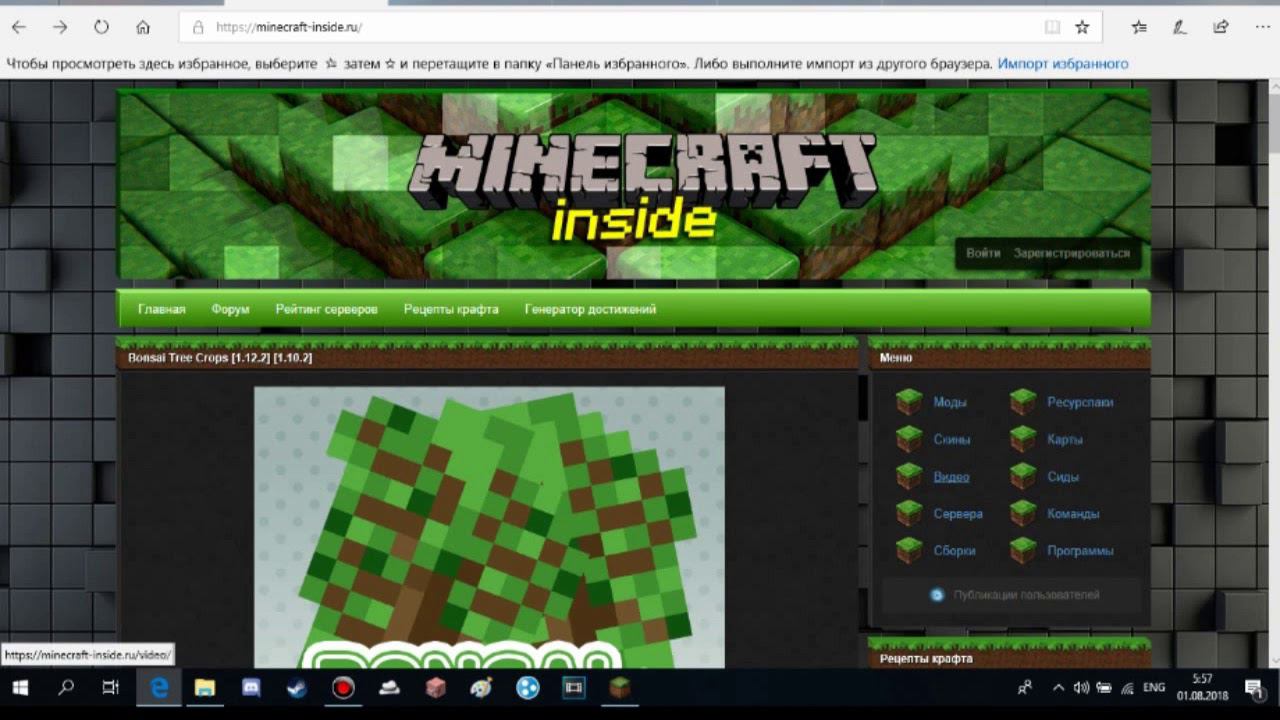Go forward with the browser forward arrow
This screenshot has width=1280, height=720.
tap(60, 27)
